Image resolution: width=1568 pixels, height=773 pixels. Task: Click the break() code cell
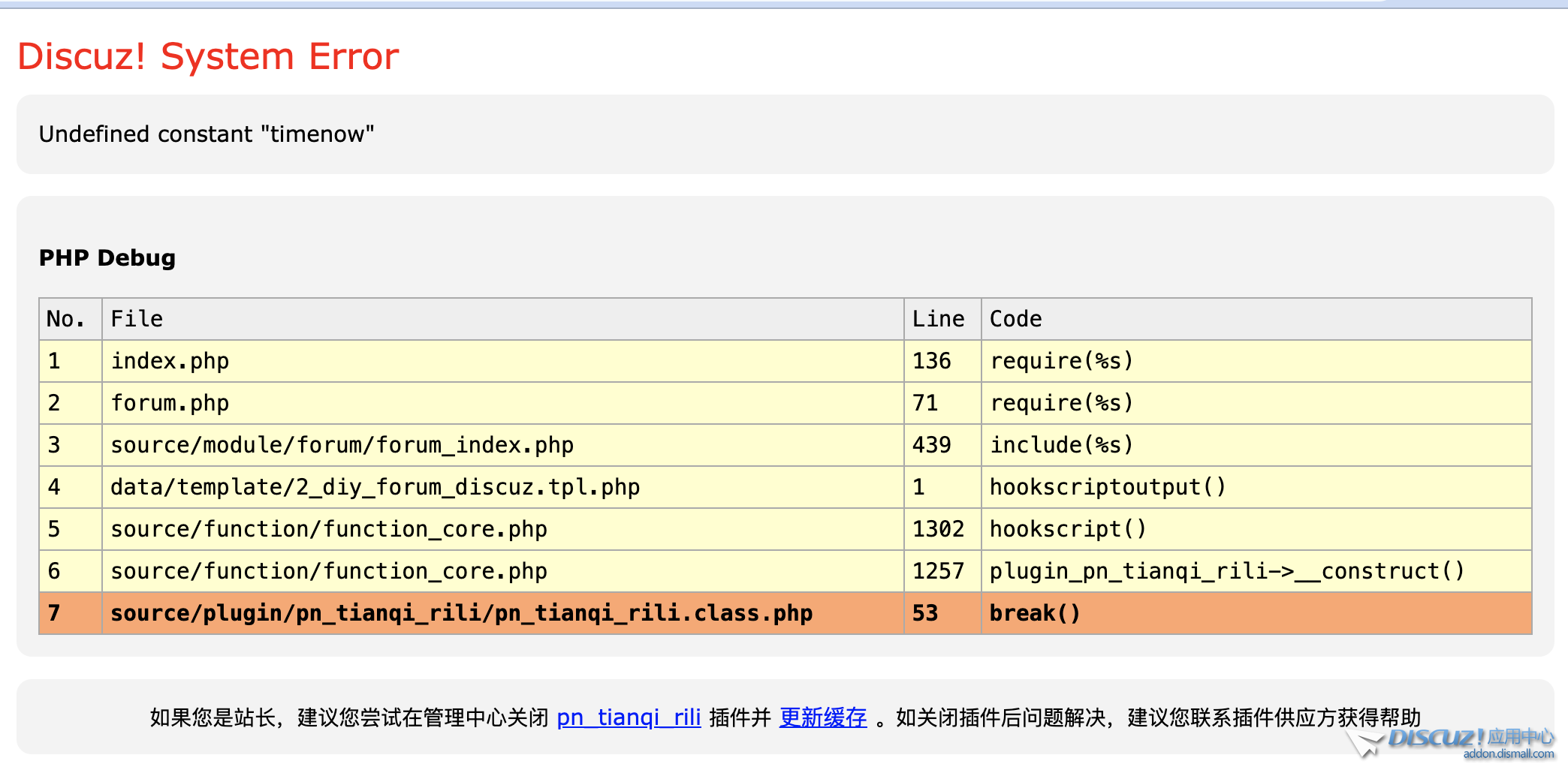[1034, 613]
